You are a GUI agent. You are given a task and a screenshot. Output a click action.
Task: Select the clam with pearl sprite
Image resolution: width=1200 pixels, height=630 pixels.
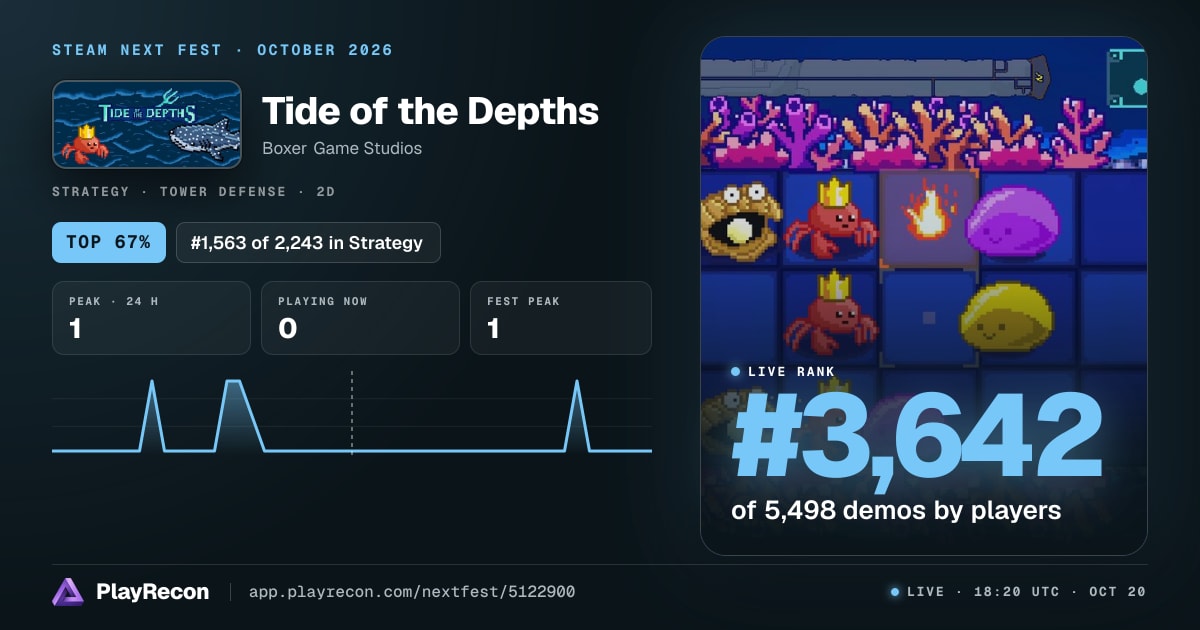point(740,221)
